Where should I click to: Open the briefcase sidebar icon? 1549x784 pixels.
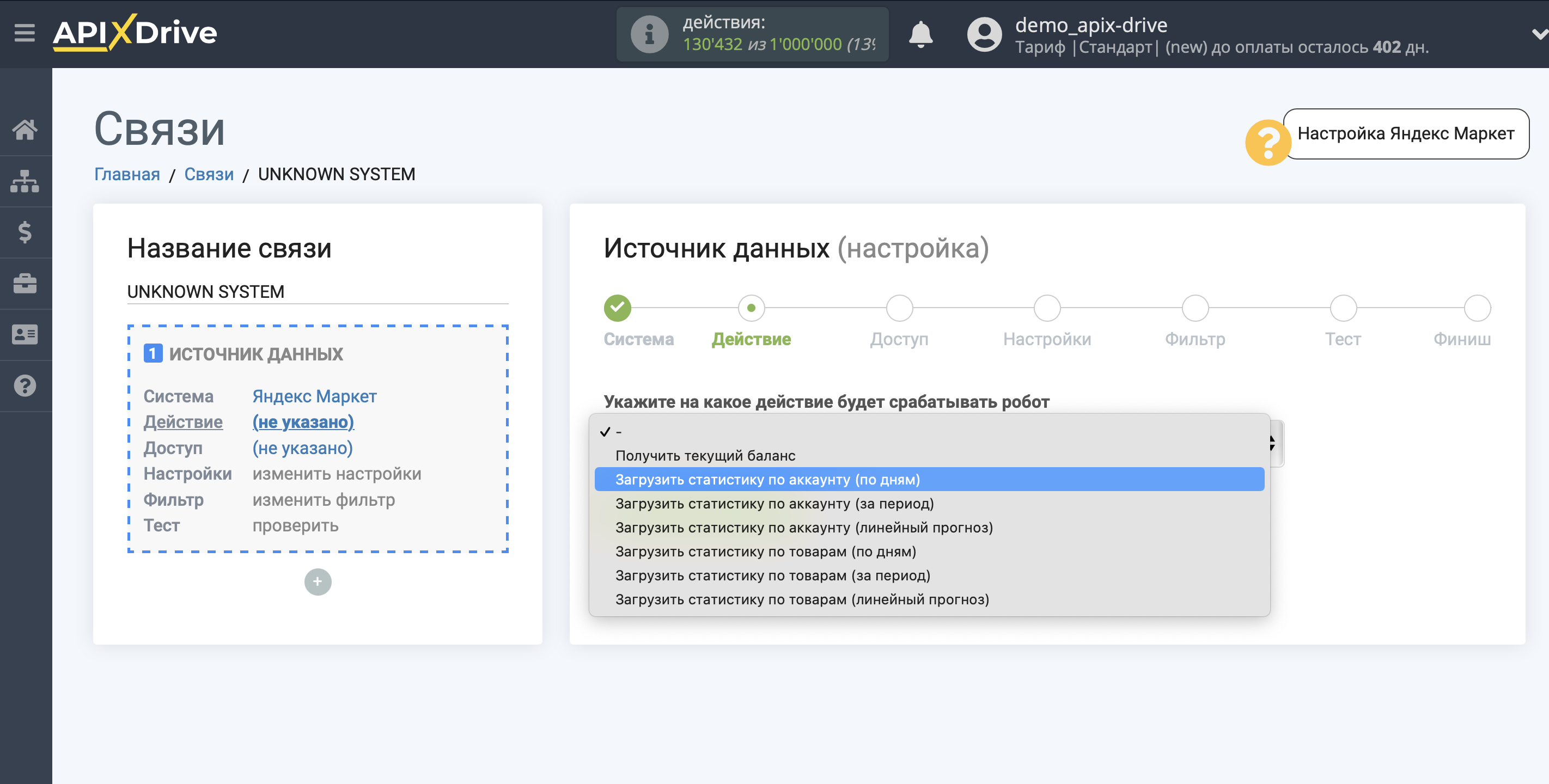[x=25, y=283]
